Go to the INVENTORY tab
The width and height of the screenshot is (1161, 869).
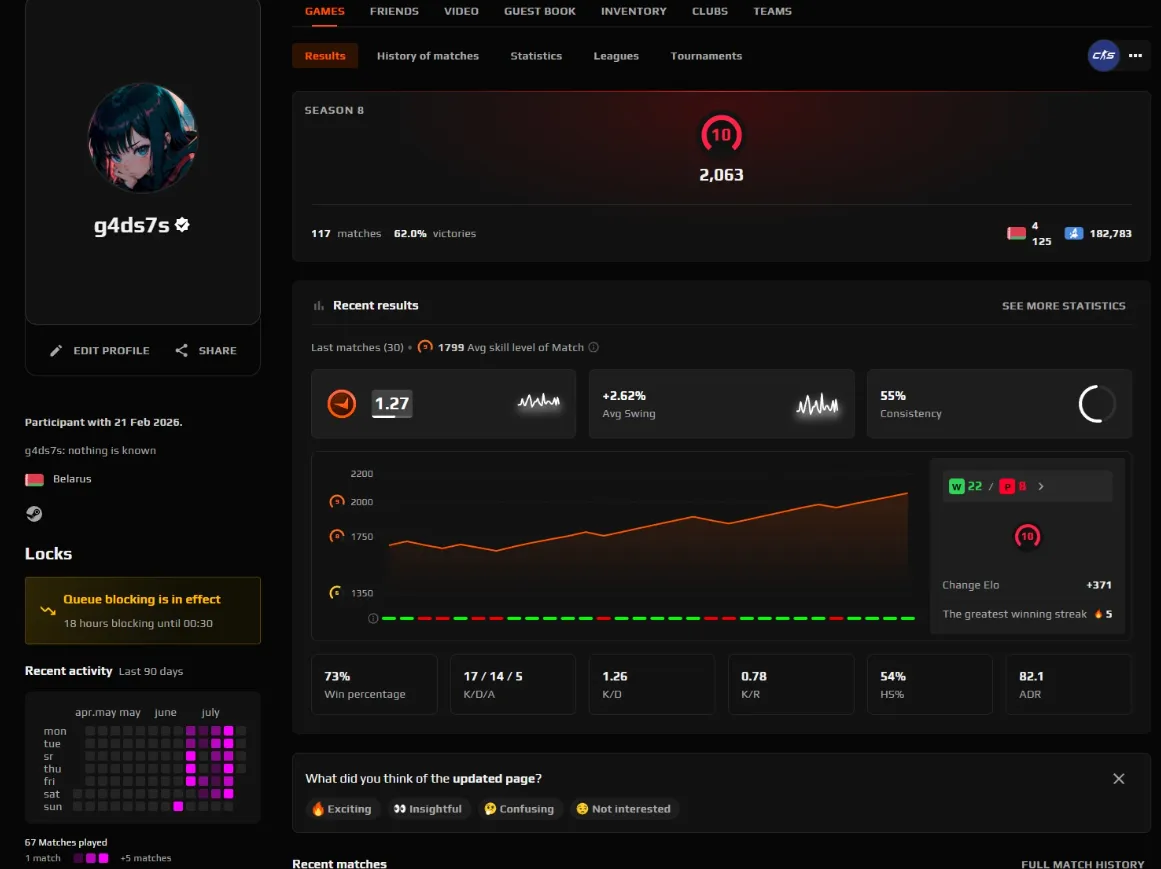point(634,11)
